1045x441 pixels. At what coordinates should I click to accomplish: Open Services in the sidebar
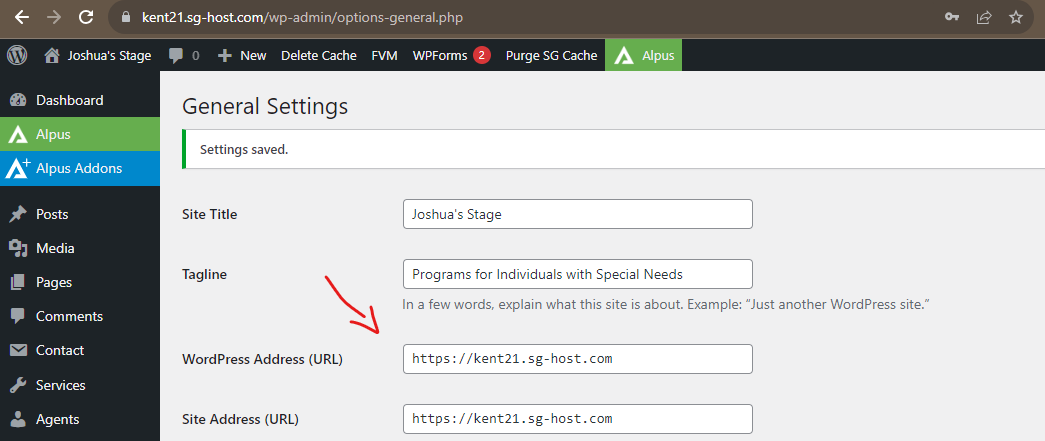coord(61,385)
